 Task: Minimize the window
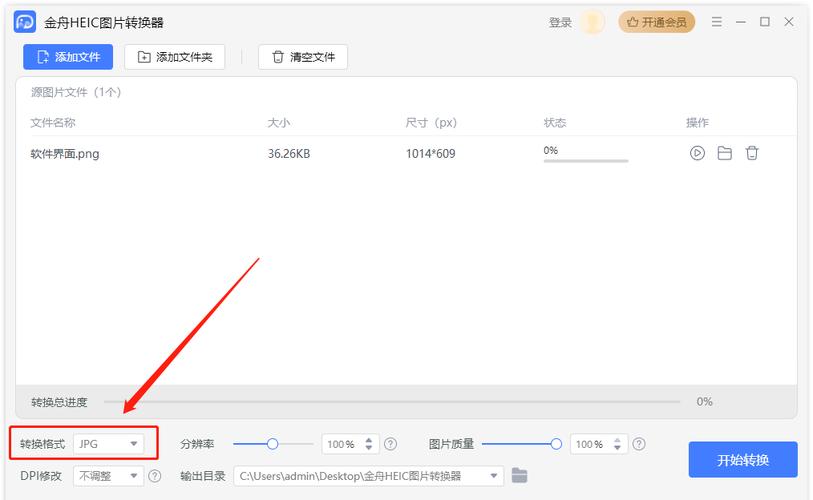(x=740, y=22)
